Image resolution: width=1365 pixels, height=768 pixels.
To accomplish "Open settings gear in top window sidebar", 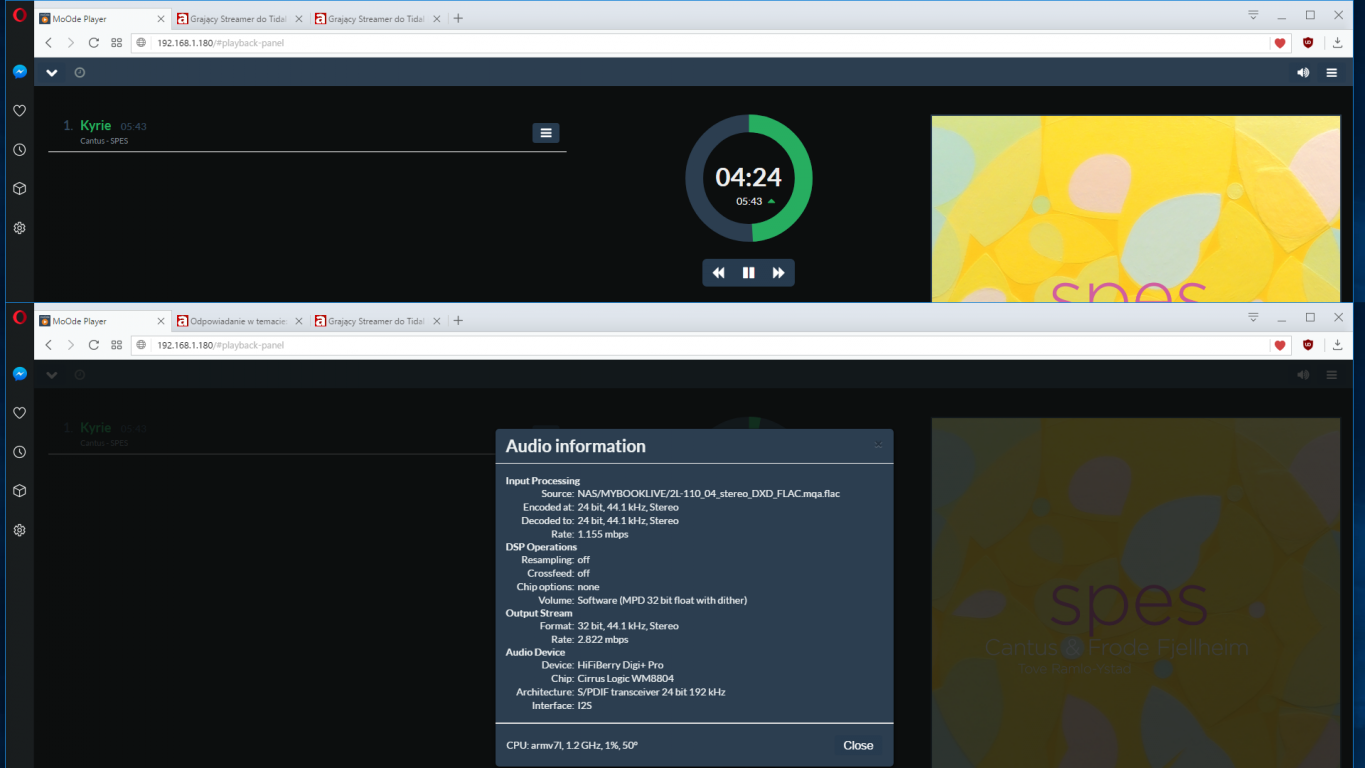I will (x=19, y=228).
